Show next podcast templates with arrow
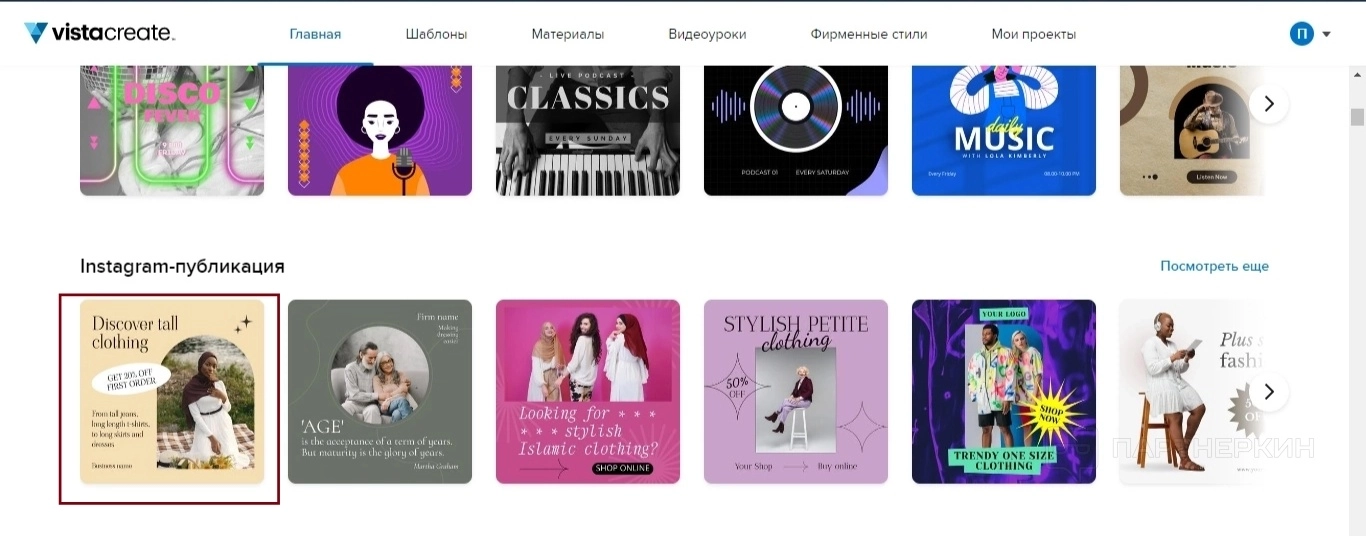 [x=1269, y=103]
